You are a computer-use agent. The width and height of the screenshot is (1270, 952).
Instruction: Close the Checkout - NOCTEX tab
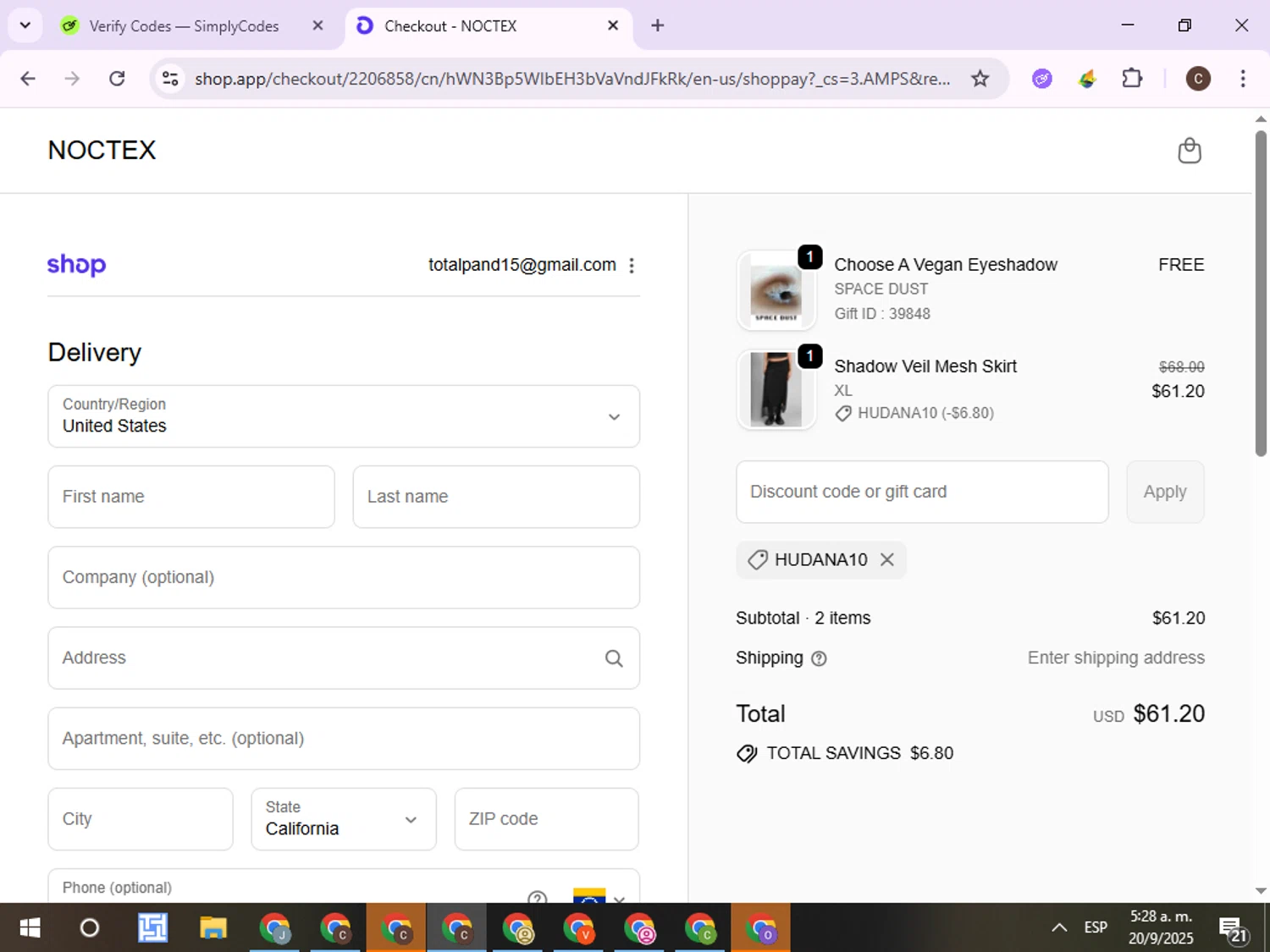[613, 25]
